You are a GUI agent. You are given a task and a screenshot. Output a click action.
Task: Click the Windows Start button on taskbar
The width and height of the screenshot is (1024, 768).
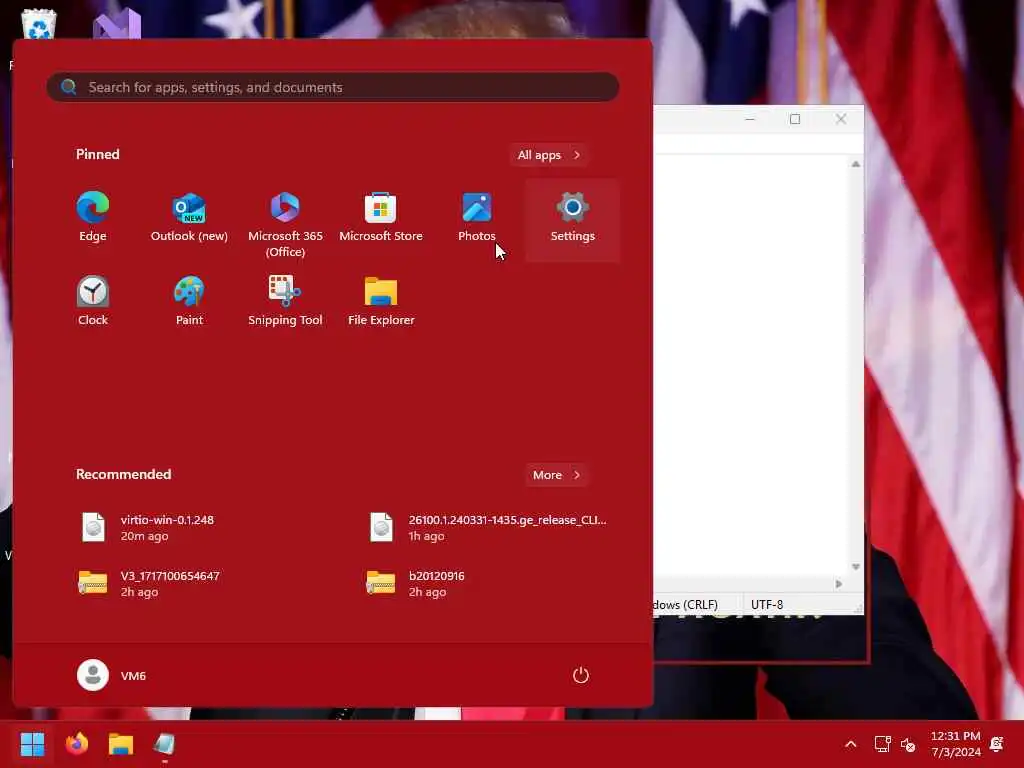click(x=33, y=744)
